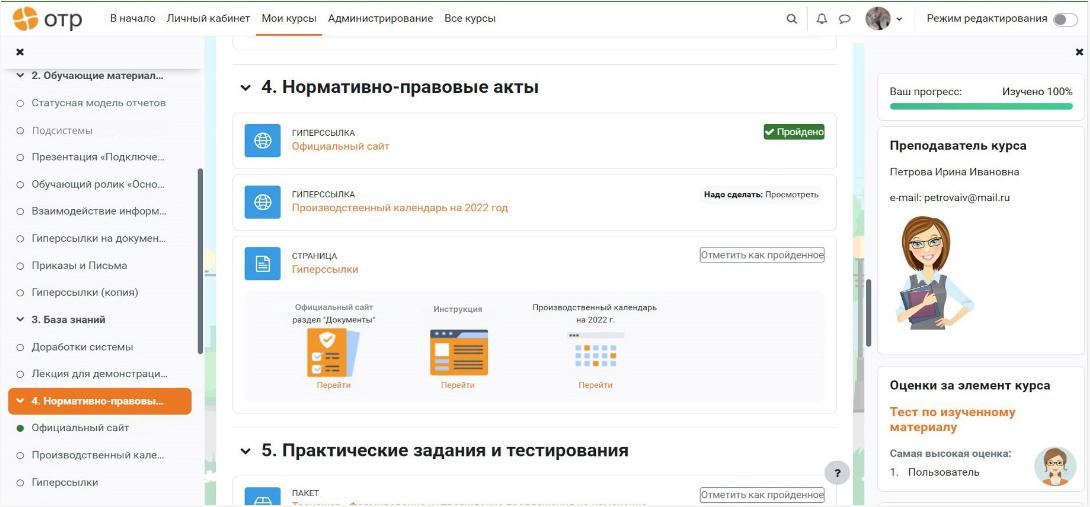Go to Администрирование in top menu
This screenshot has width=1090, height=507.
click(x=380, y=19)
